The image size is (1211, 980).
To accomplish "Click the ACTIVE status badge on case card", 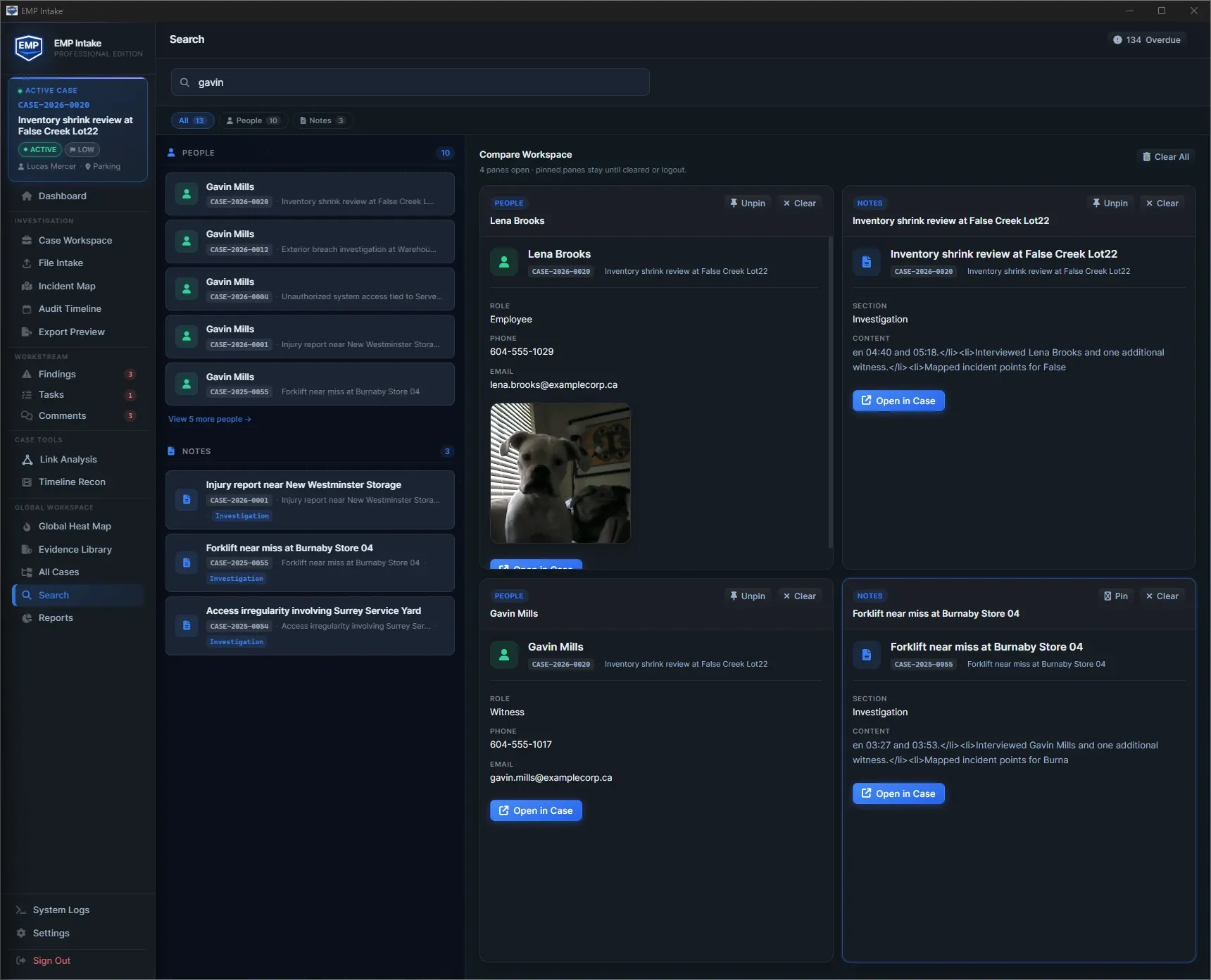I will [x=39, y=150].
